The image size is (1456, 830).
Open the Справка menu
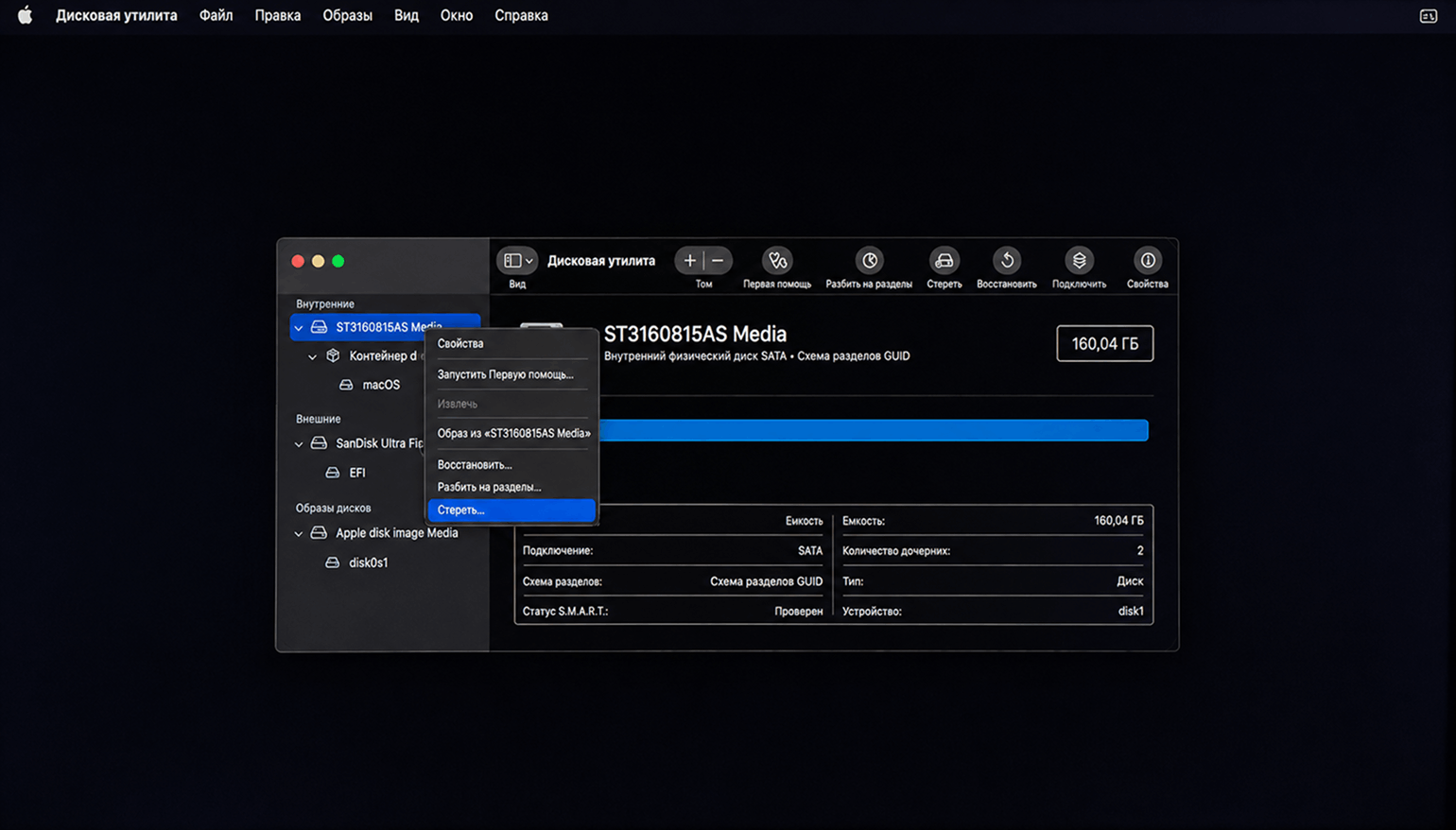521,15
